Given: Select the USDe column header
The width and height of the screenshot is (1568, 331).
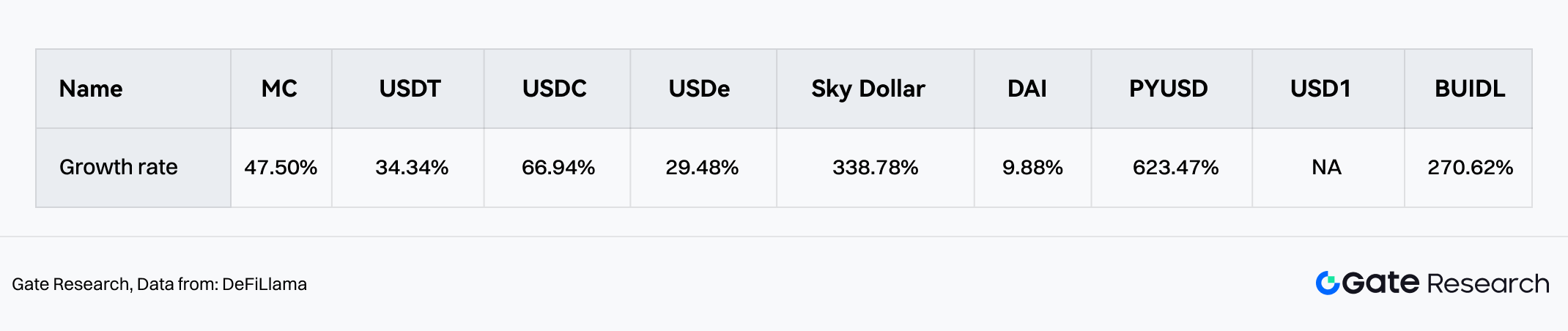Looking at the screenshot, I should coord(699,89).
